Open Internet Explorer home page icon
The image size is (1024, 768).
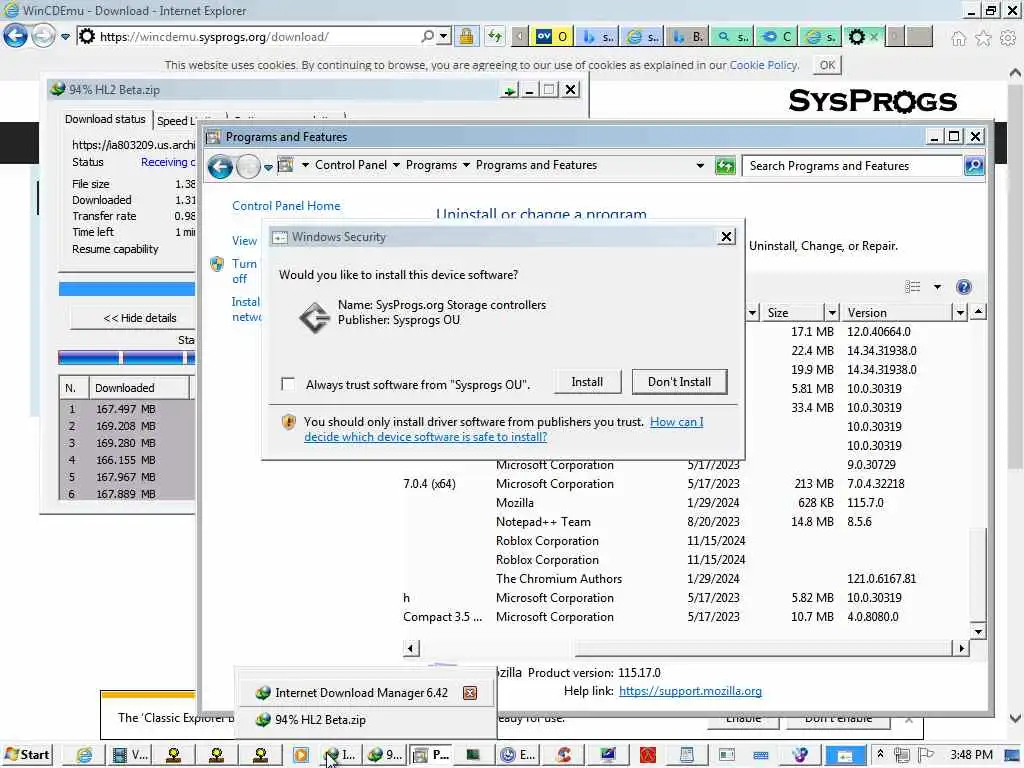(958, 39)
